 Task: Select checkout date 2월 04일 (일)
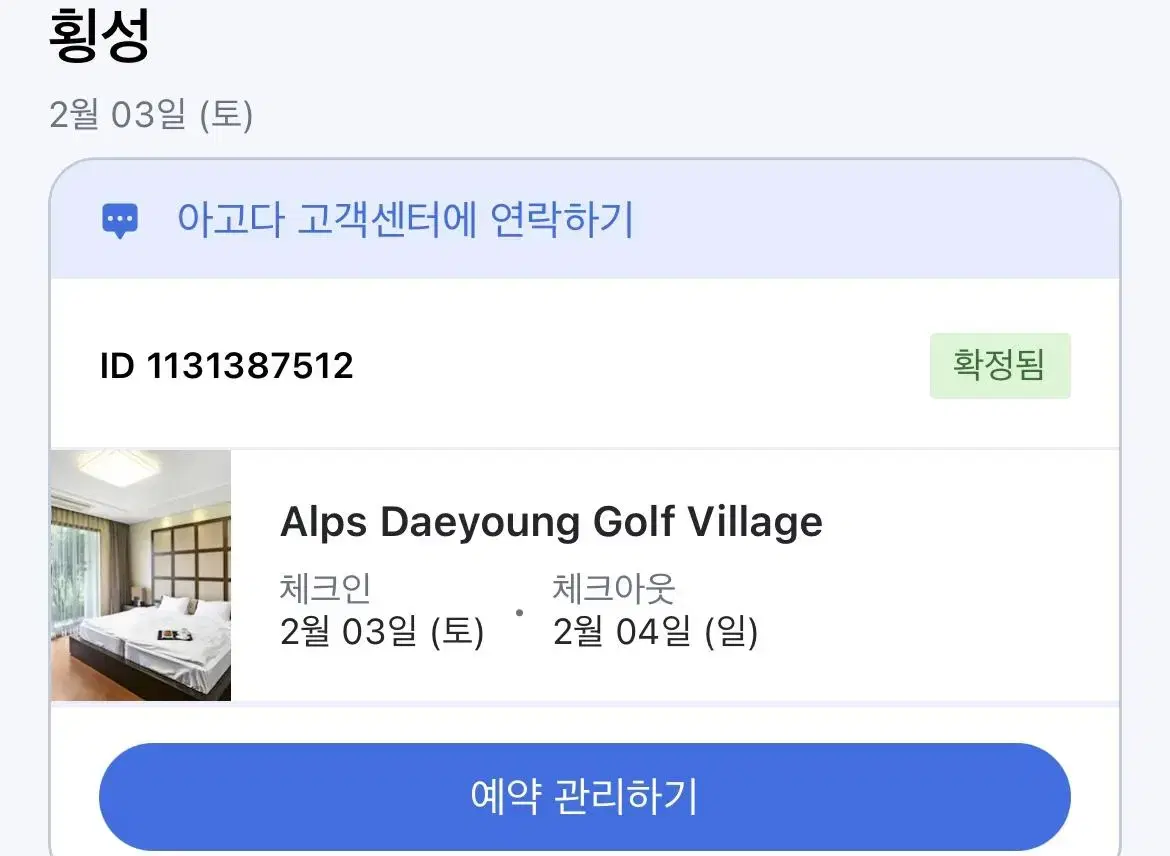point(655,632)
